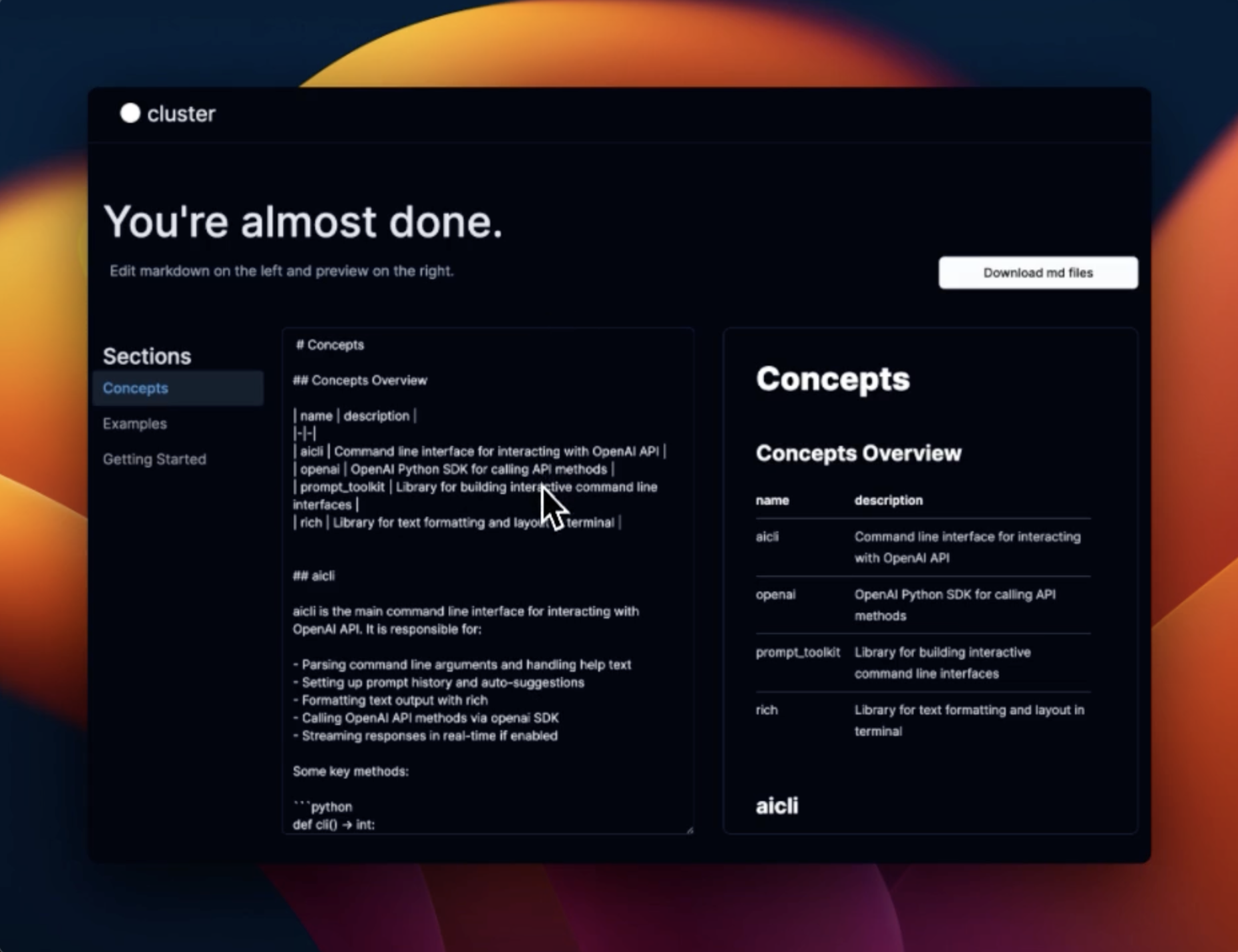Click the '# Concepts' line in editor
Viewport: 1238px width, 952px height.
pyautogui.click(x=330, y=344)
